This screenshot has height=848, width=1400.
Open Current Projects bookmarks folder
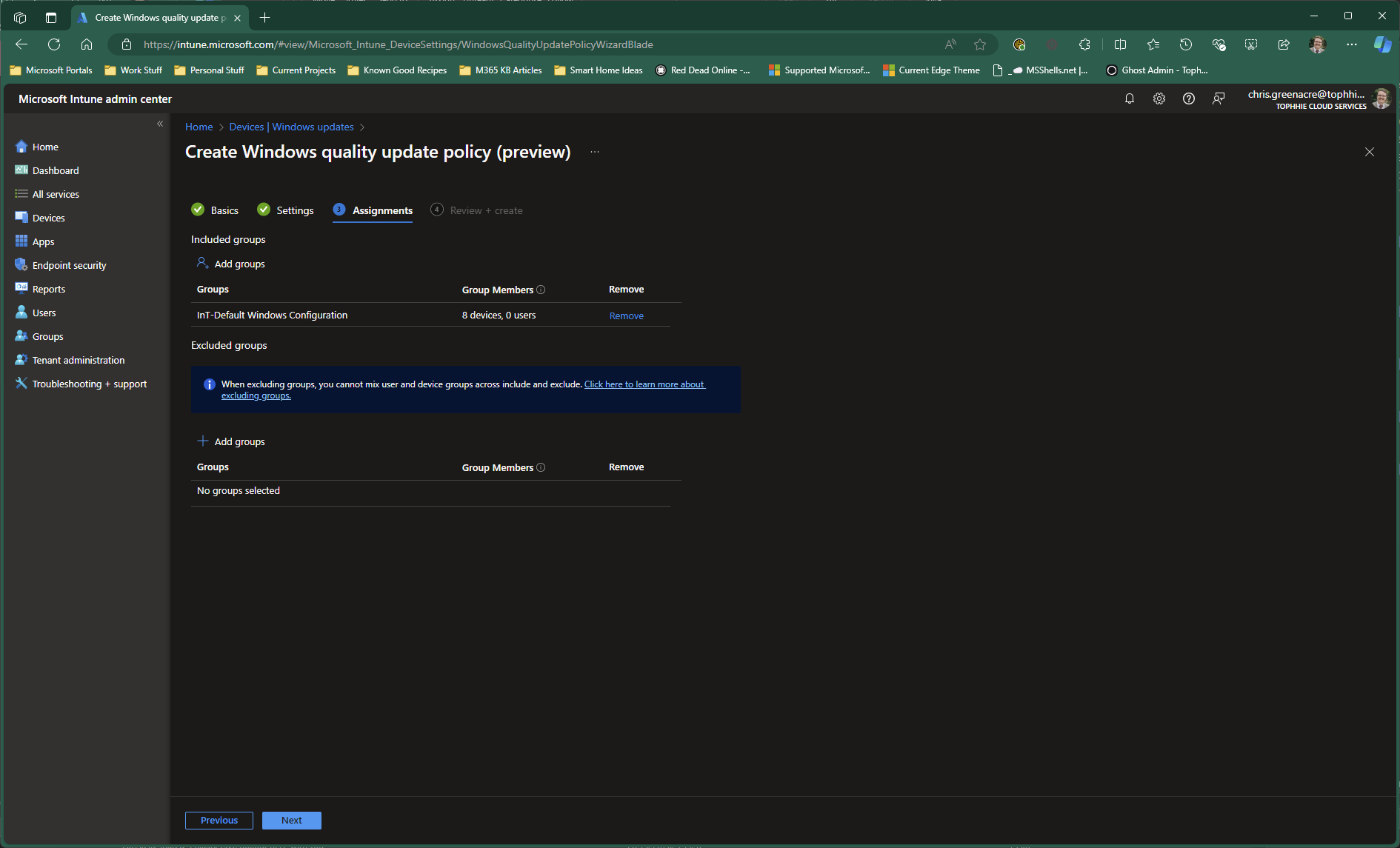point(296,70)
